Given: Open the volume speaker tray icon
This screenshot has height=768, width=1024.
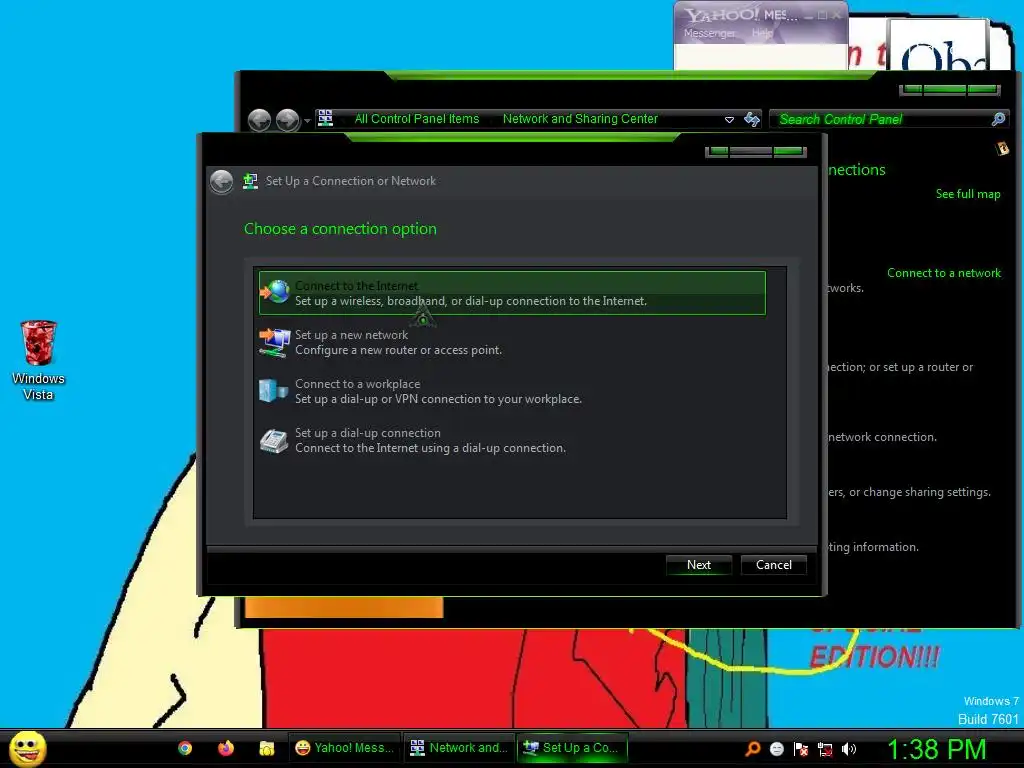Looking at the screenshot, I should pos(848,749).
